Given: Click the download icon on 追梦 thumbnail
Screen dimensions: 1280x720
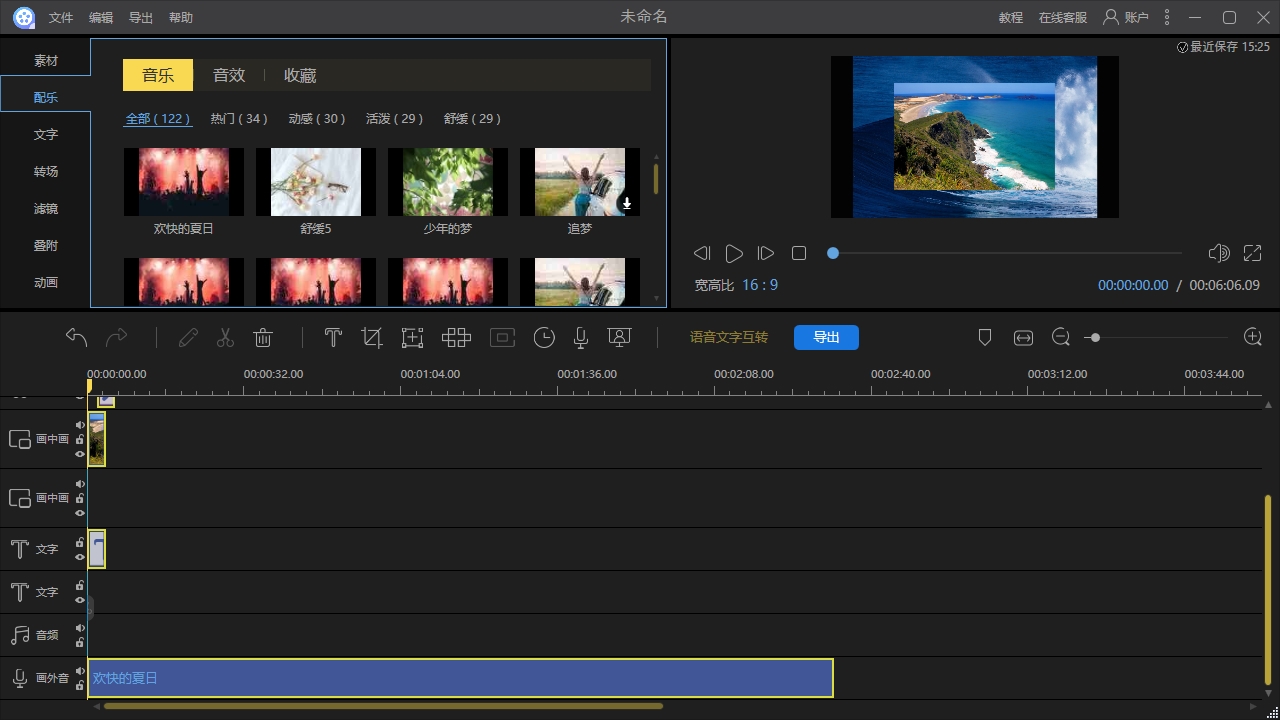Looking at the screenshot, I should (627, 203).
